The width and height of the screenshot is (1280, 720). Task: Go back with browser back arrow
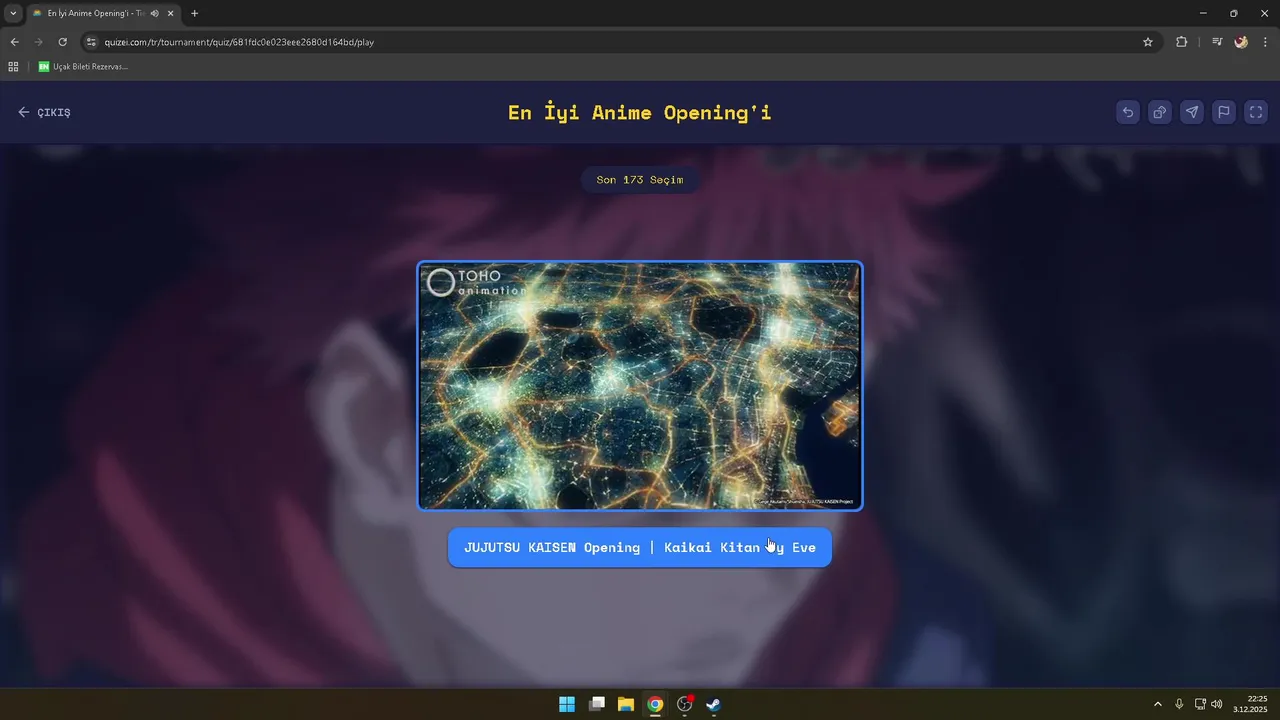(x=14, y=42)
